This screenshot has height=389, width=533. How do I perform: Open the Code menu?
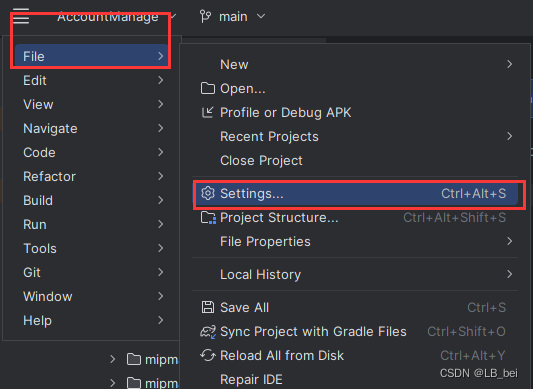click(x=92, y=152)
